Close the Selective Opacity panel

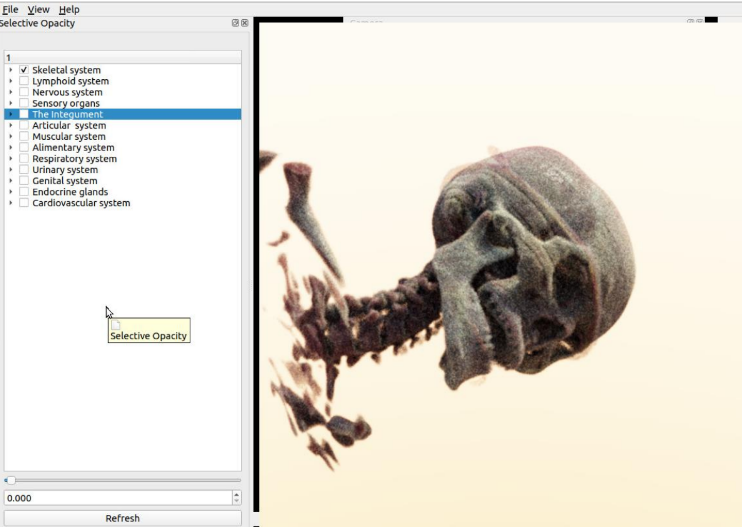245,23
